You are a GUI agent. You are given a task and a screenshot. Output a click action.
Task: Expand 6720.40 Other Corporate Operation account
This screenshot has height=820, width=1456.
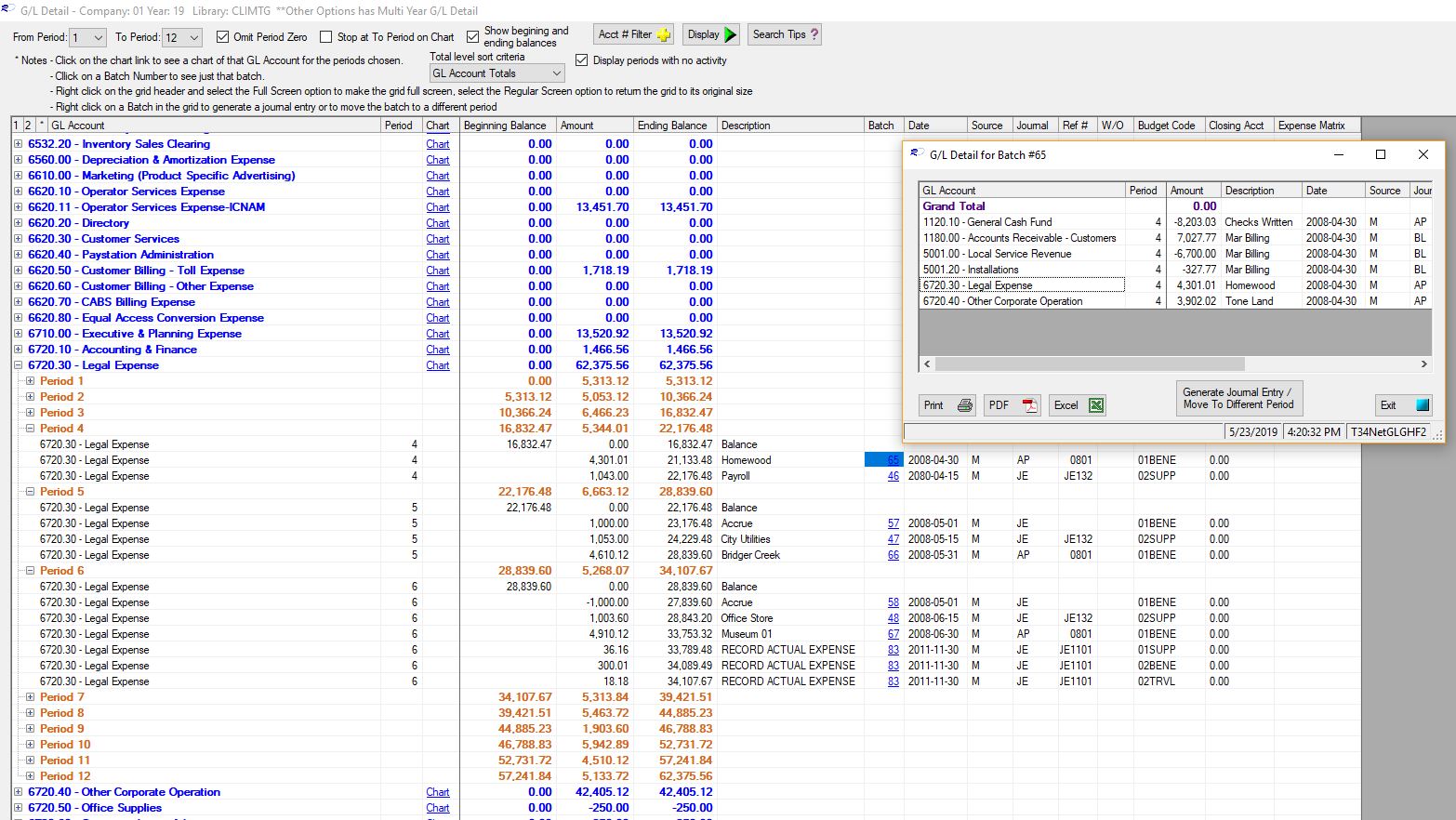pos(18,792)
